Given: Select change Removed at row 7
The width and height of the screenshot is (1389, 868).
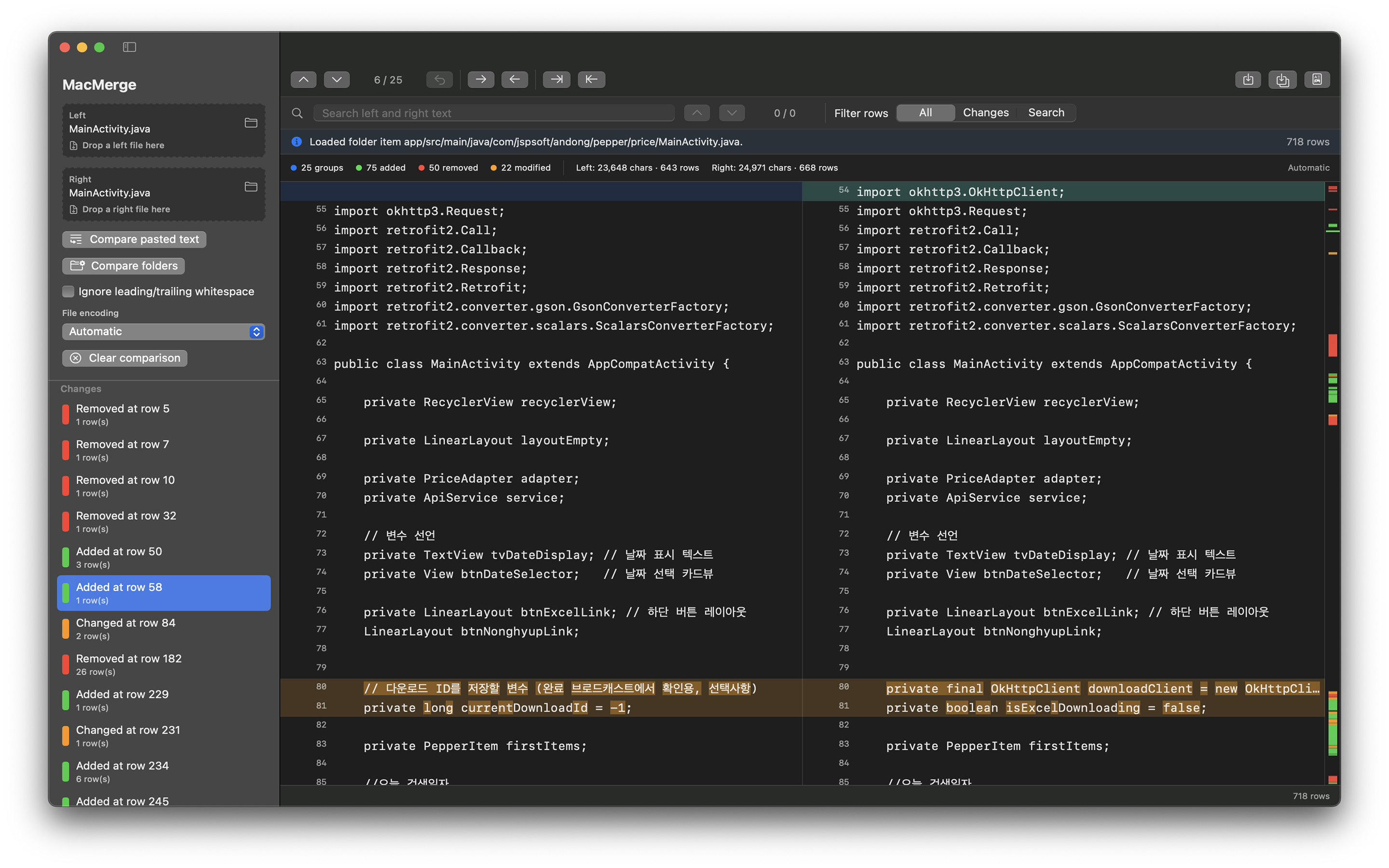Looking at the screenshot, I should point(163,450).
